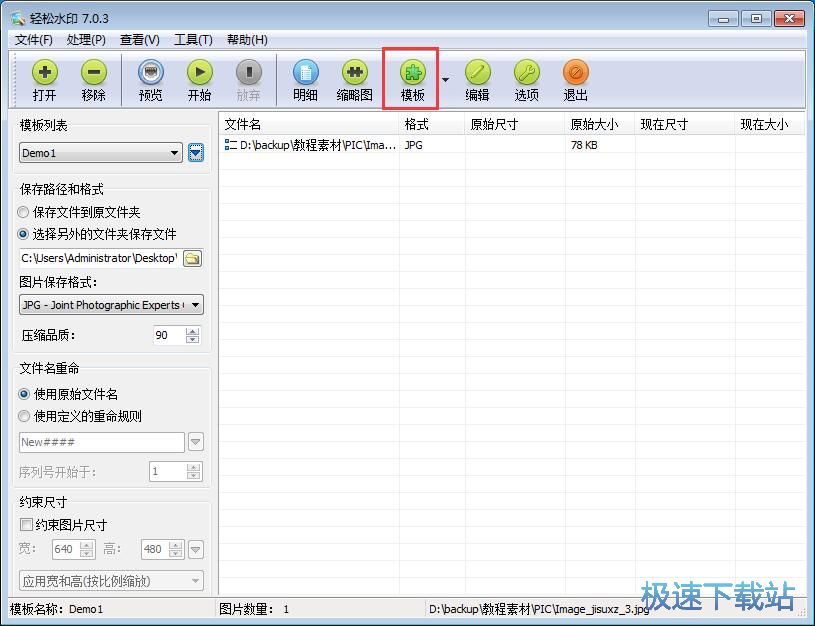Open the JPG image save format dropdown

(x=111, y=305)
